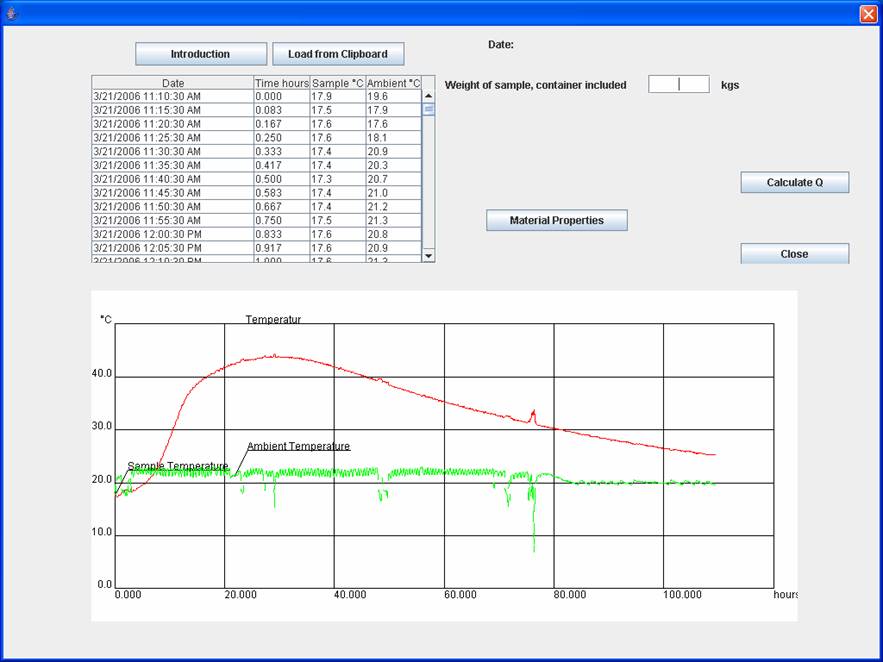Click the 40.0 y-axis label
Image resolution: width=883 pixels, height=662 pixels.
[x=102, y=374]
